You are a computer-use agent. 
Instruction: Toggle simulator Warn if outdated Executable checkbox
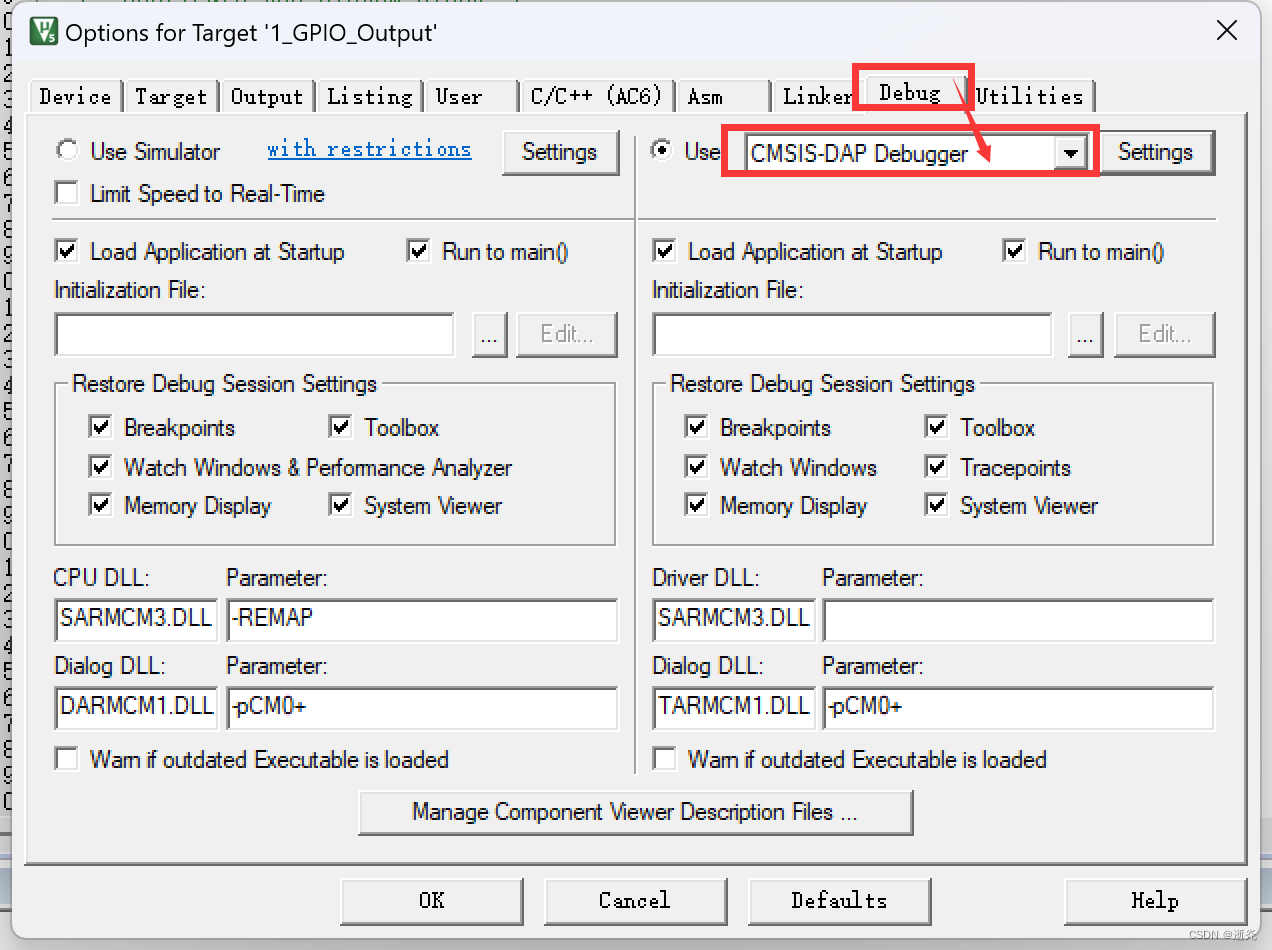(x=67, y=759)
